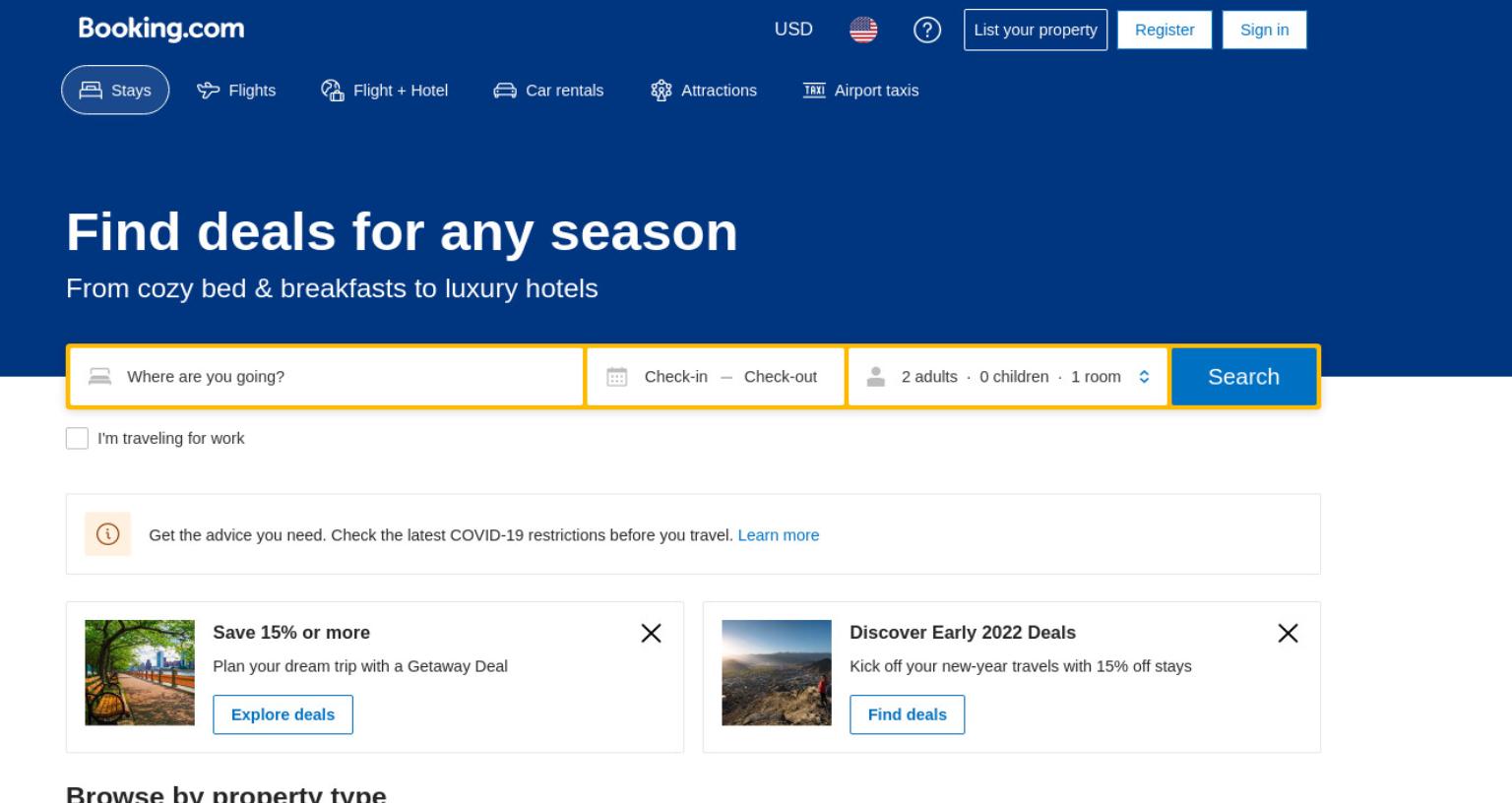Click Find deals button
The image size is (1512, 803).
coord(907,714)
